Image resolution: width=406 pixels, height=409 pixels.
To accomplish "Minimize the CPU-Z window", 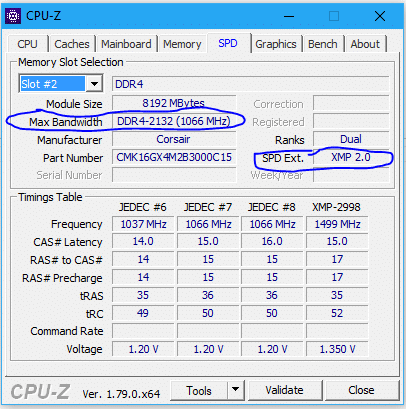I will pyautogui.click(x=289, y=16).
